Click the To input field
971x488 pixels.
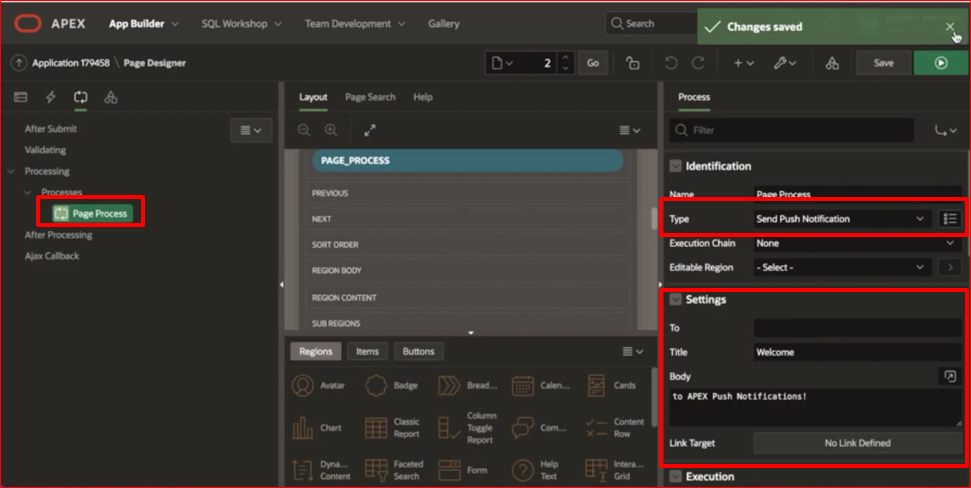coord(858,328)
